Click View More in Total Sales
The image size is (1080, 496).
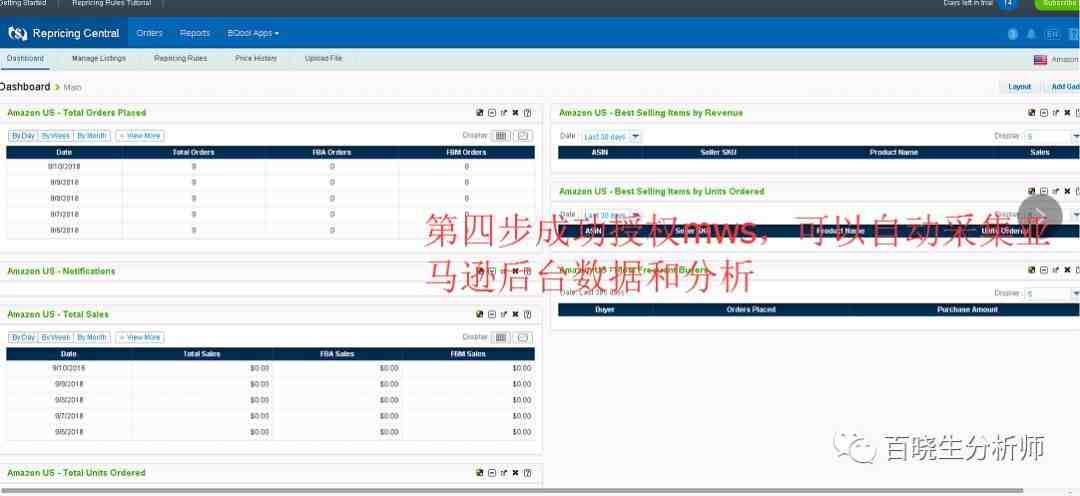pos(140,338)
